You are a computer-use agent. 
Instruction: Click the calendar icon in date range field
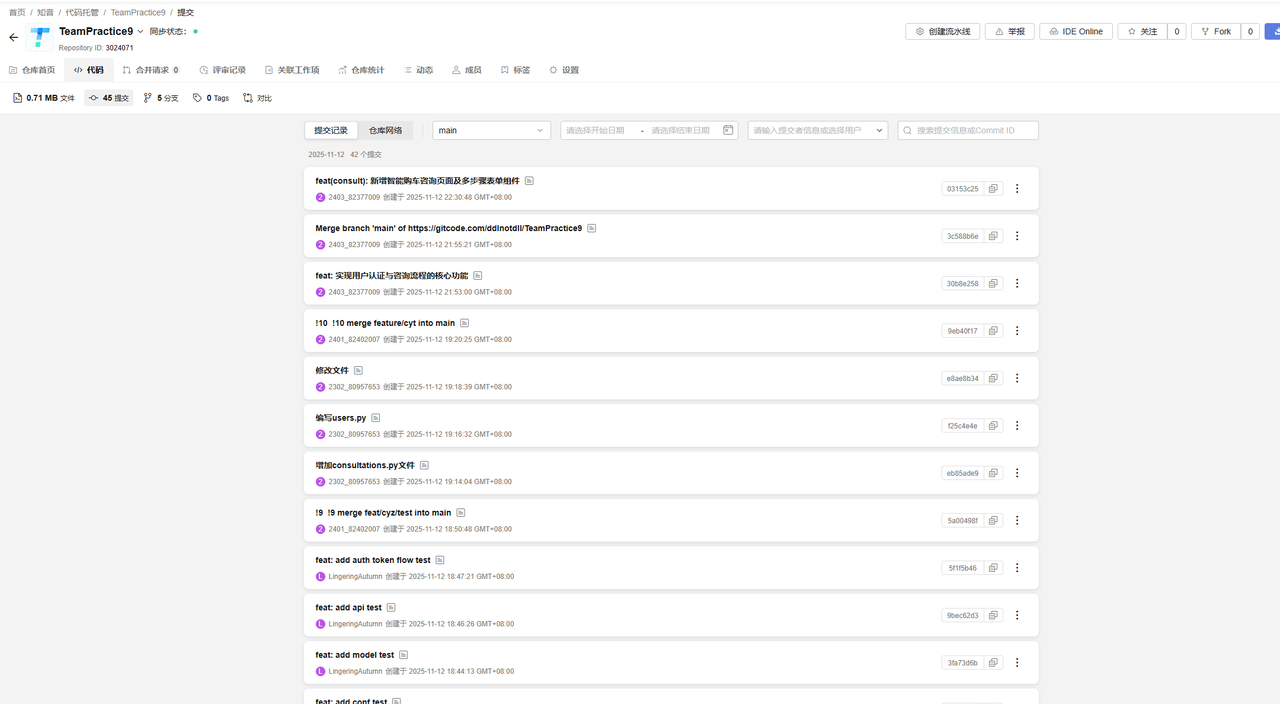728,130
